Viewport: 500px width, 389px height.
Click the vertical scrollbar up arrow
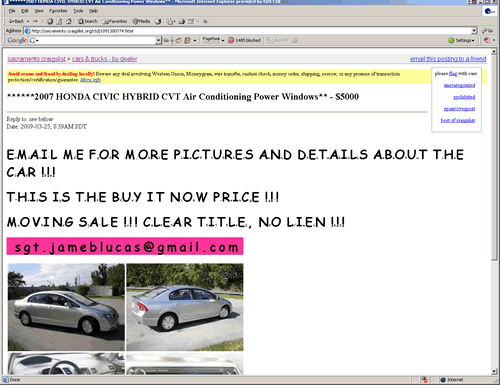click(x=494, y=52)
